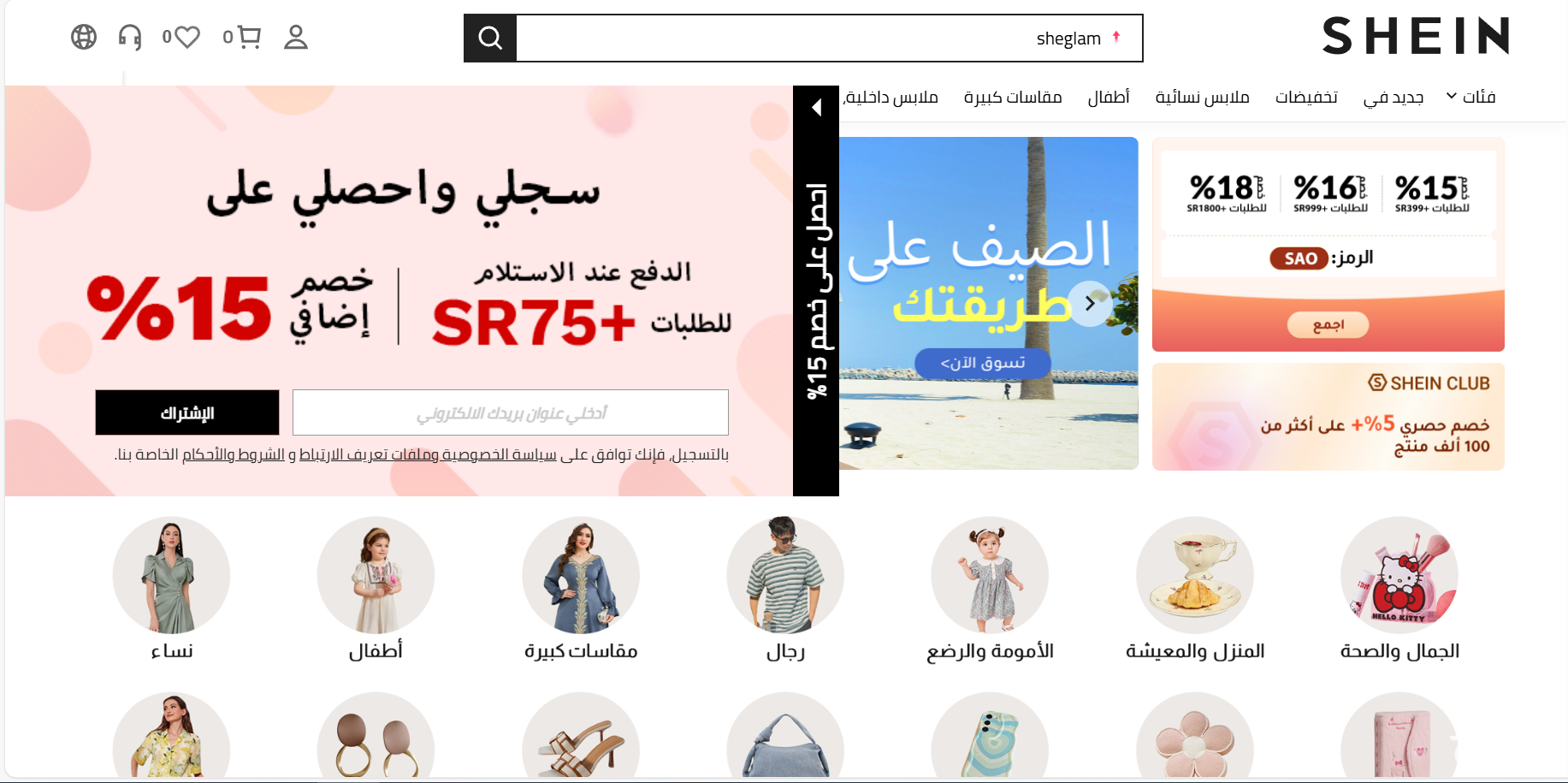Go to the SHEIN logo homepage
The width and height of the screenshot is (1568, 783).
coord(1416,36)
